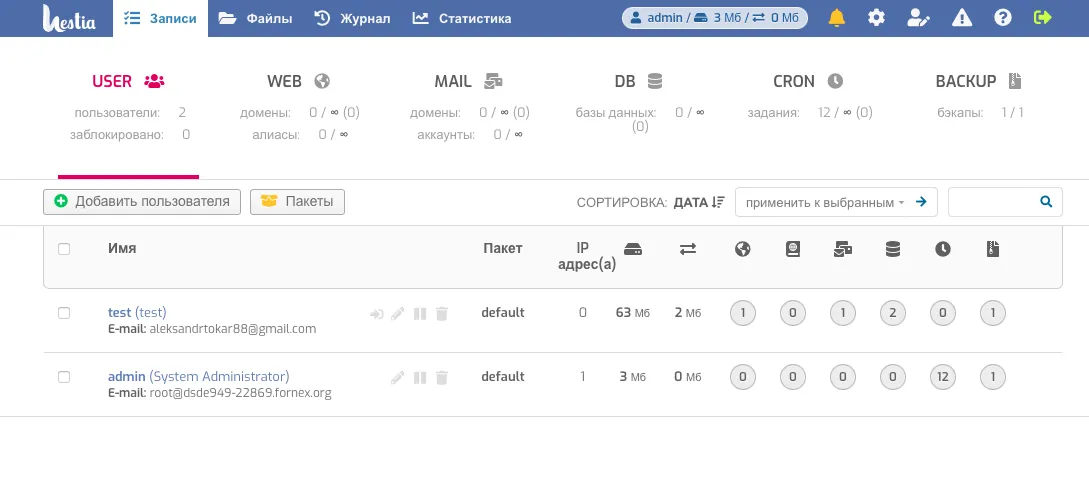Switch to the Файлы tab
Screen dimensions: 1089x503
tap(256, 18)
